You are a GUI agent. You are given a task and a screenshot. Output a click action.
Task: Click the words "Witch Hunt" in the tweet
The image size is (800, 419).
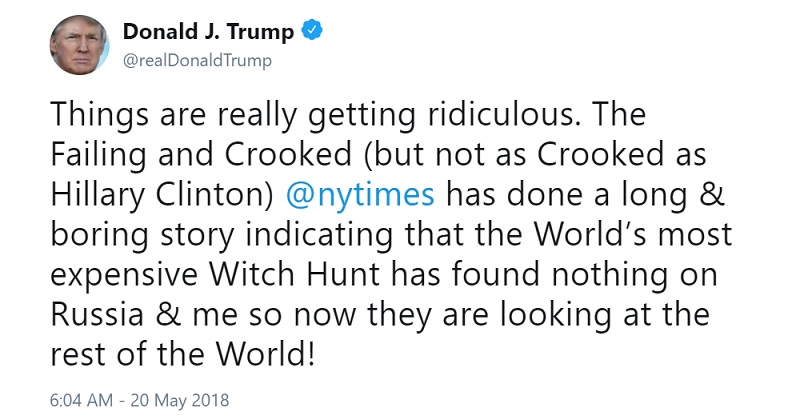point(295,274)
